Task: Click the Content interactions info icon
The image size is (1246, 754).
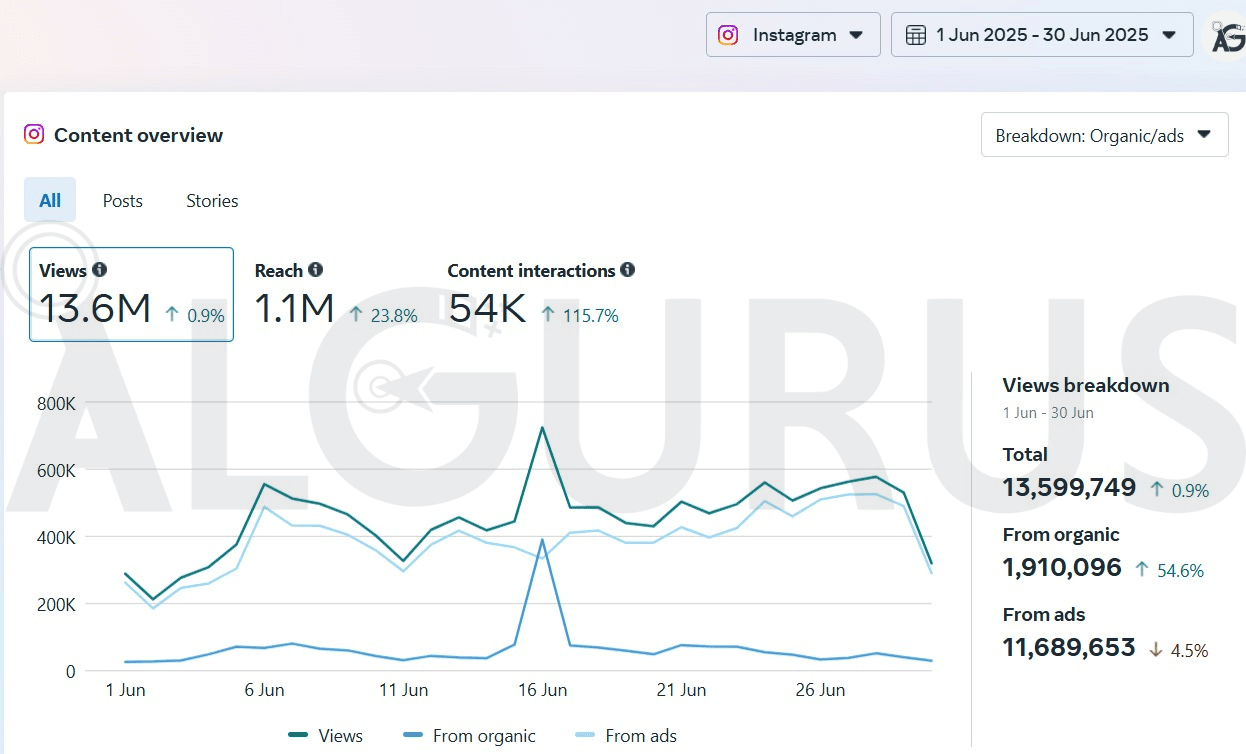Action: pos(628,270)
